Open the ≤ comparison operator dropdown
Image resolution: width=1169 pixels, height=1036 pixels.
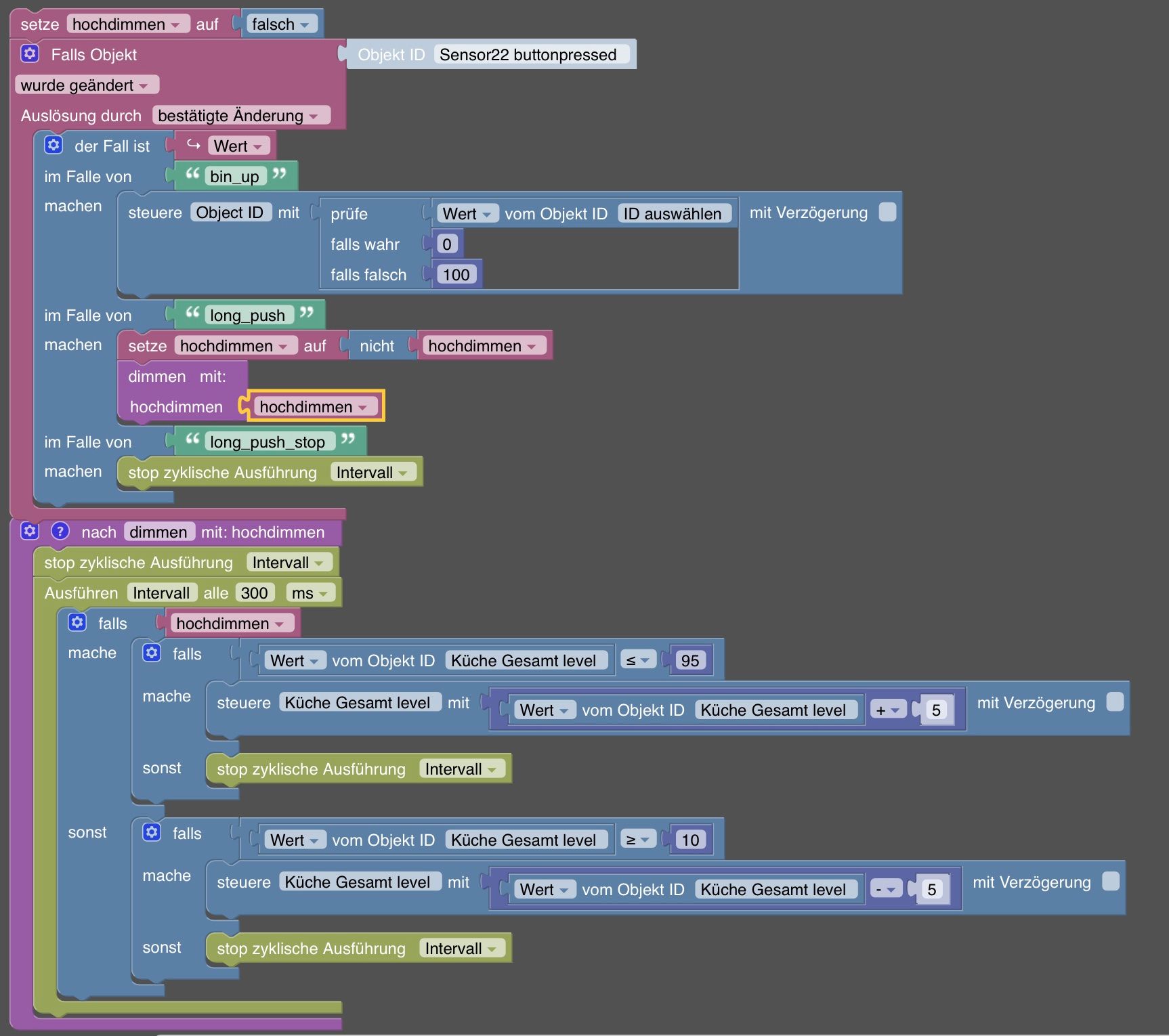(x=638, y=660)
